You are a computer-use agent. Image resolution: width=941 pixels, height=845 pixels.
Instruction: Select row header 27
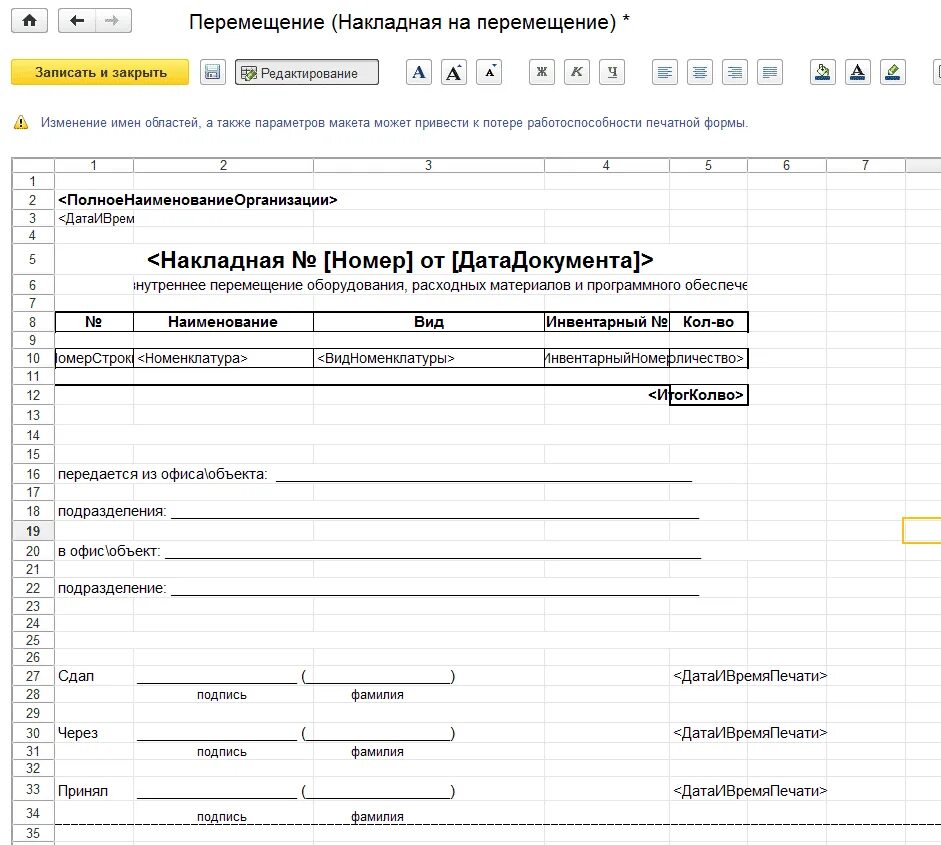pyautogui.click(x=33, y=676)
